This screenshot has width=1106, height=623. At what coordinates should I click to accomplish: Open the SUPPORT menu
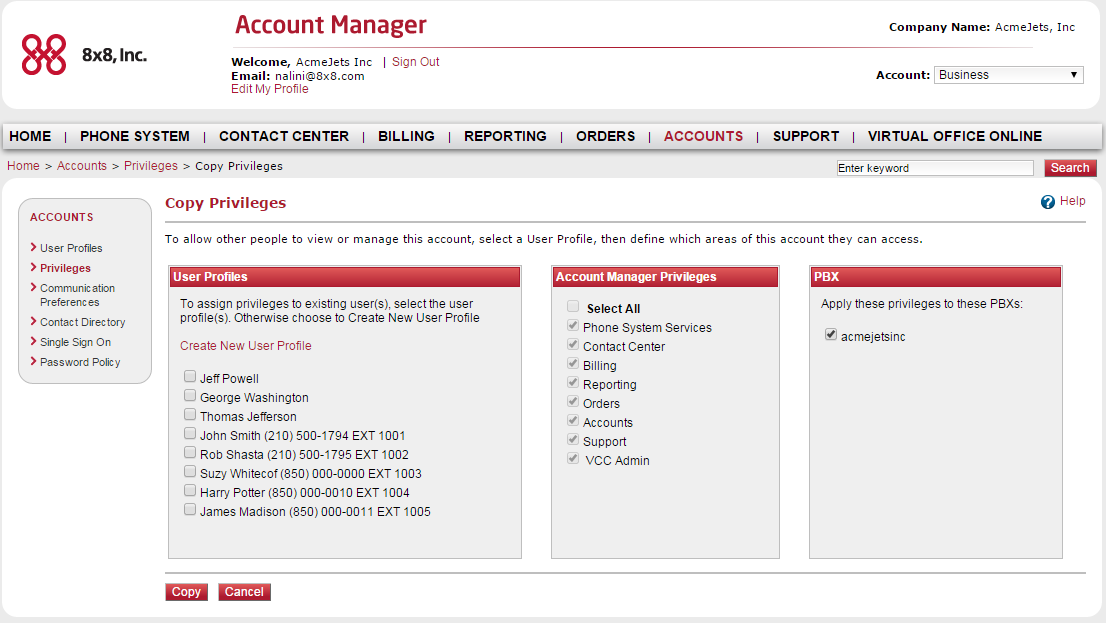(x=806, y=136)
